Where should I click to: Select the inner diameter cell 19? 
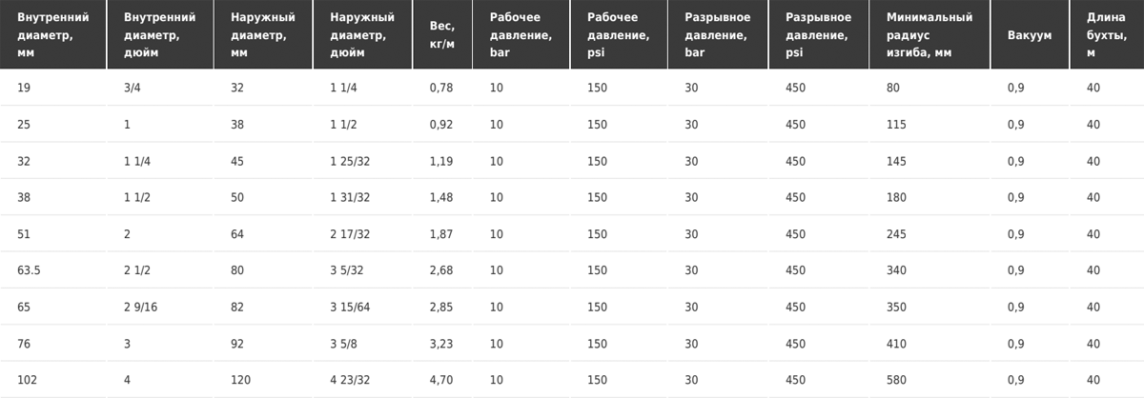pos(23,88)
